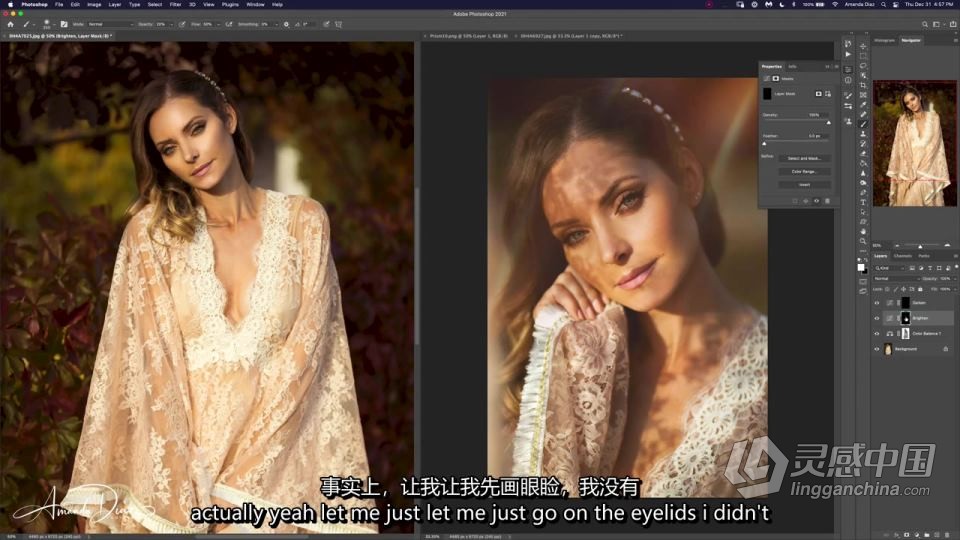Open the brush preset picker
This screenshot has width=960, height=540.
[x=48, y=24]
